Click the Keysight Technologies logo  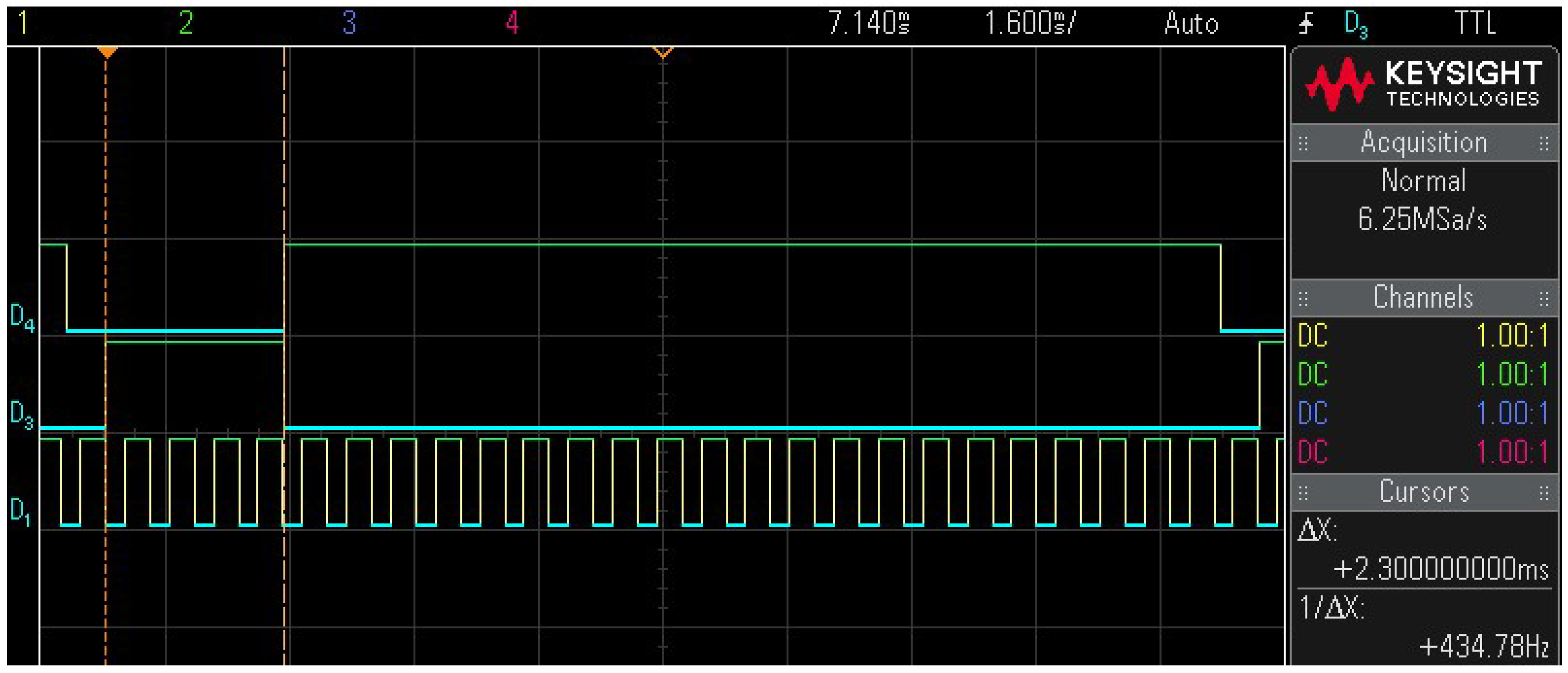coord(1423,85)
